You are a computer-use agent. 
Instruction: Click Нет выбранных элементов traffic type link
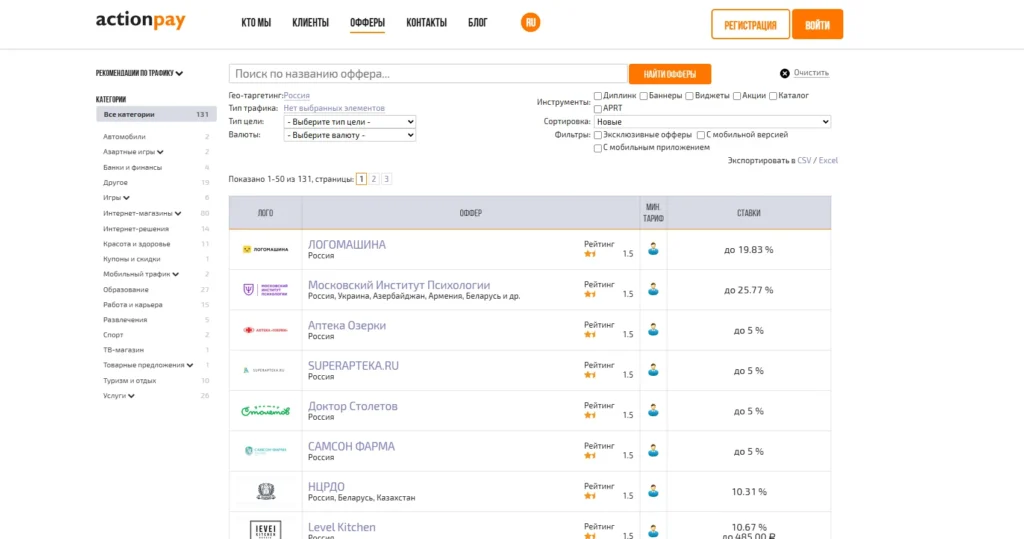(334, 108)
